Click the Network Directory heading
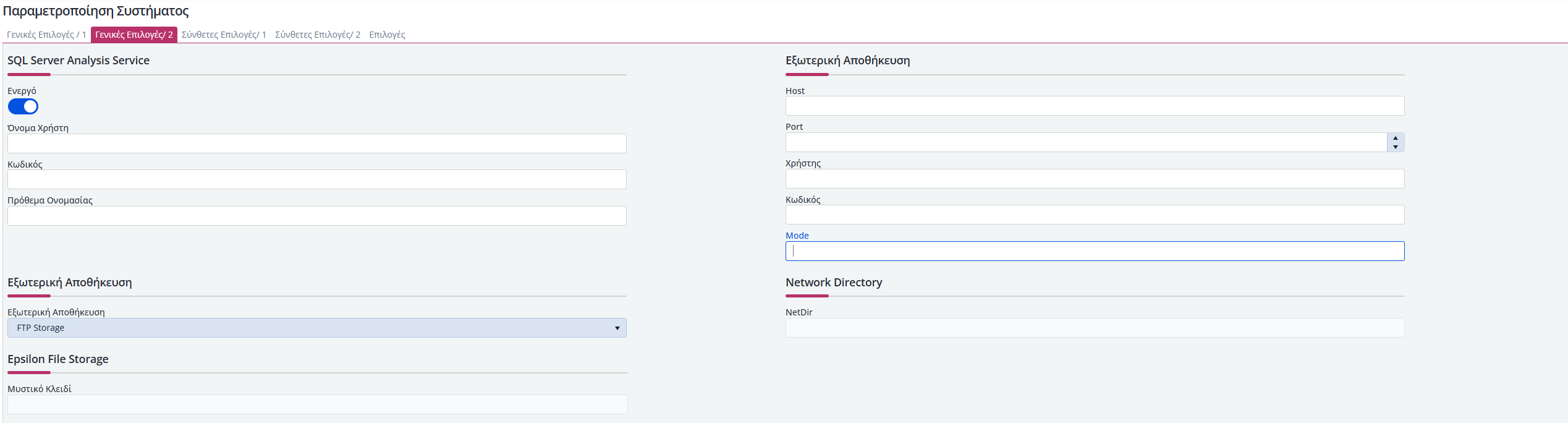 [834, 283]
